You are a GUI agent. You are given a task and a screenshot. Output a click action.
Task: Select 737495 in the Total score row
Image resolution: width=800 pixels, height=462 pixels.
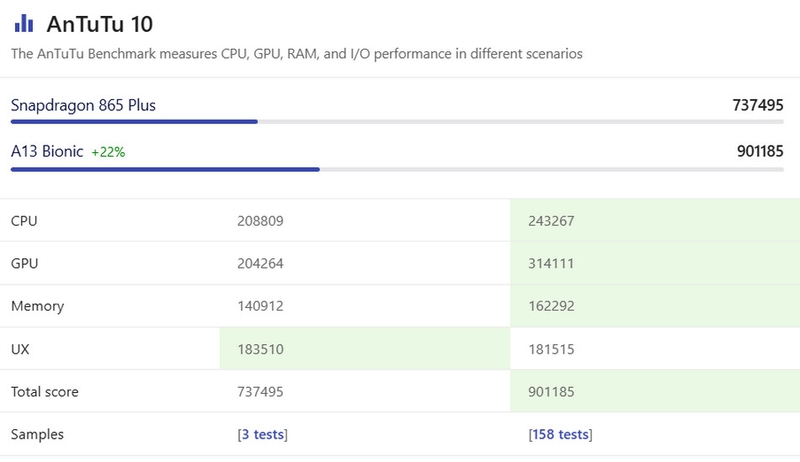(260, 392)
